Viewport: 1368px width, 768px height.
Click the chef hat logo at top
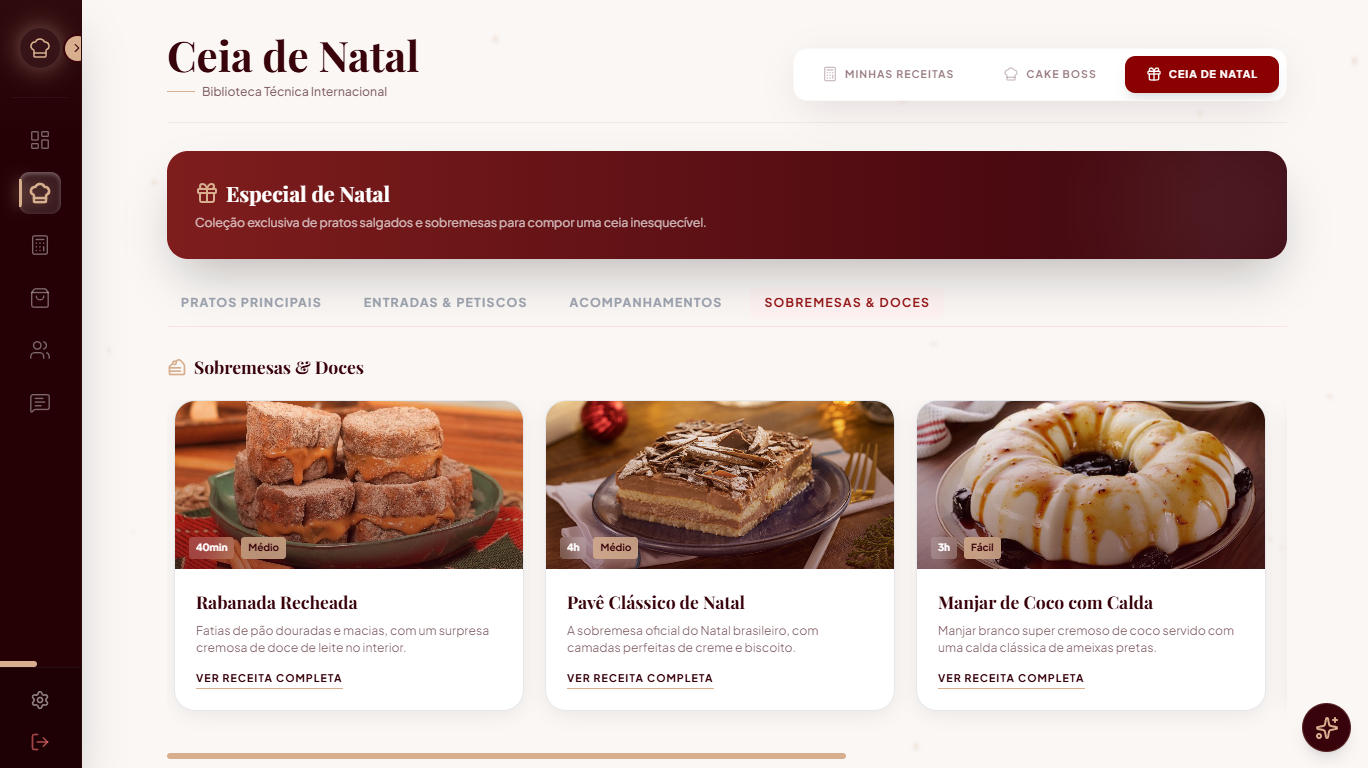[x=40, y=48]
